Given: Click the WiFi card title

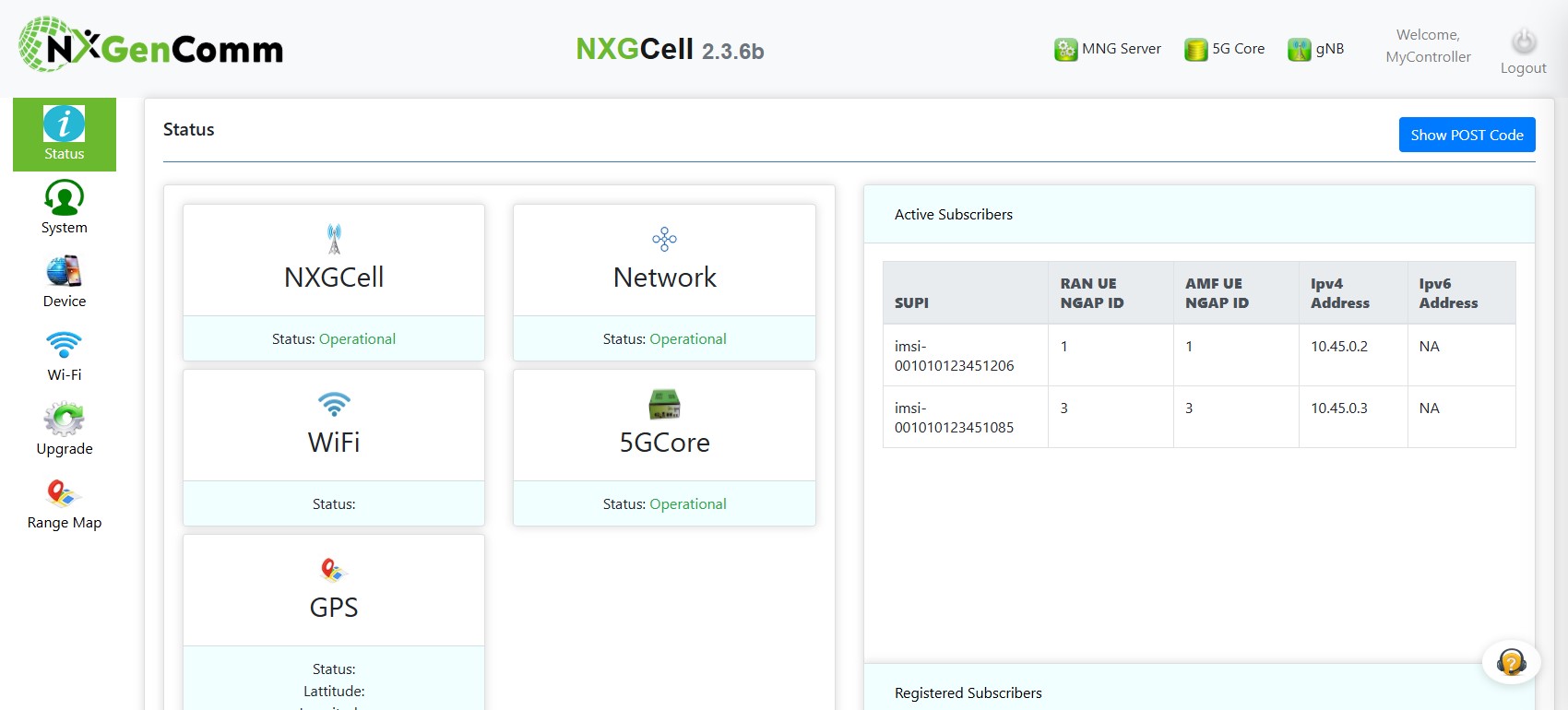Looking at the screenshot, I should [334, 443].
